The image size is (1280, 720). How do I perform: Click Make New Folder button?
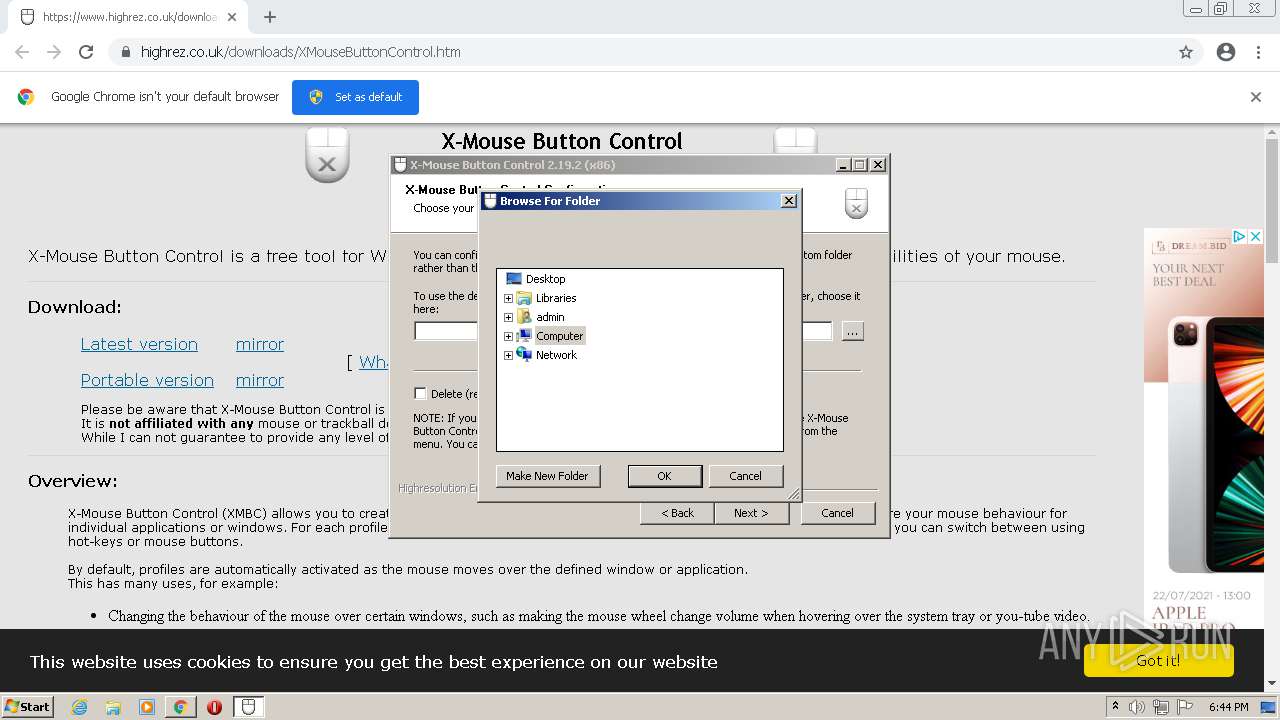tap(547, 476)
